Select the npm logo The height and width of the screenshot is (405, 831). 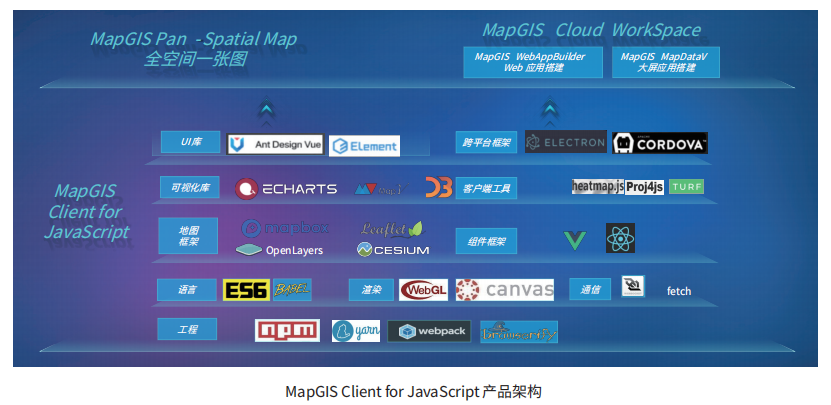(287, 330)
